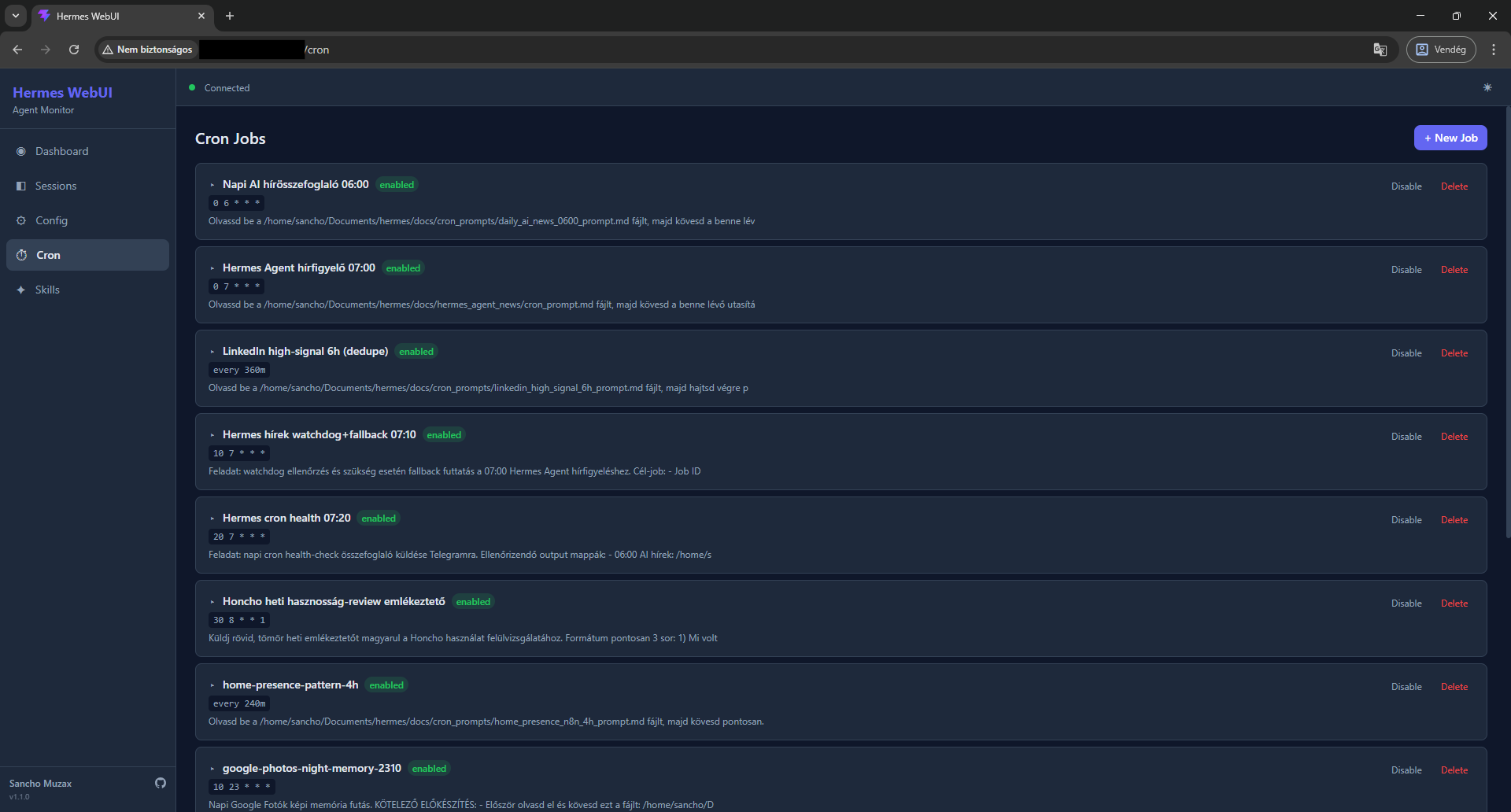Viewport: 1511px width, 812px height.
Task: Click the browser translate page icon
Action: pos(1380,50)
